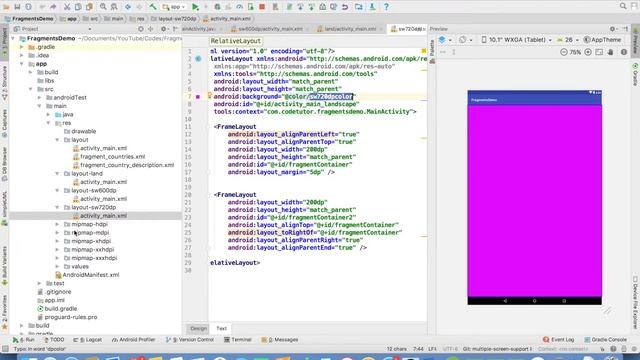The height and width of the screenshot is (360, 640).
Task: Click the red Stop icon
Action: coord(262,7)
